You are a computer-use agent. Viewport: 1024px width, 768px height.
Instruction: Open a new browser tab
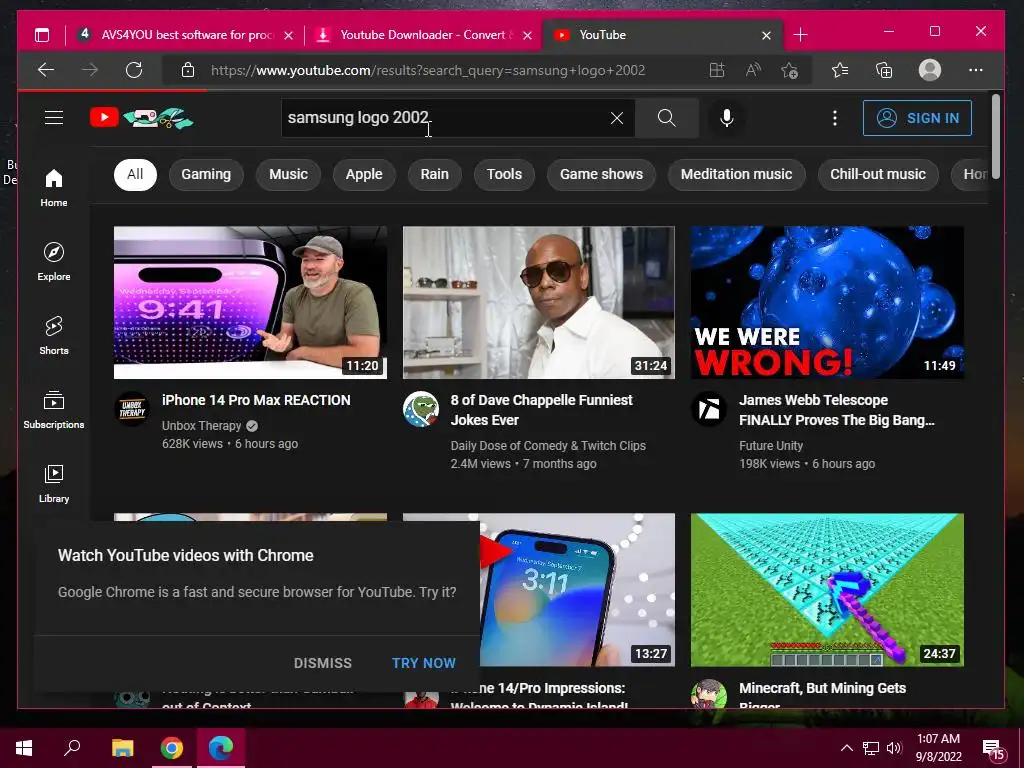point(801,35)
